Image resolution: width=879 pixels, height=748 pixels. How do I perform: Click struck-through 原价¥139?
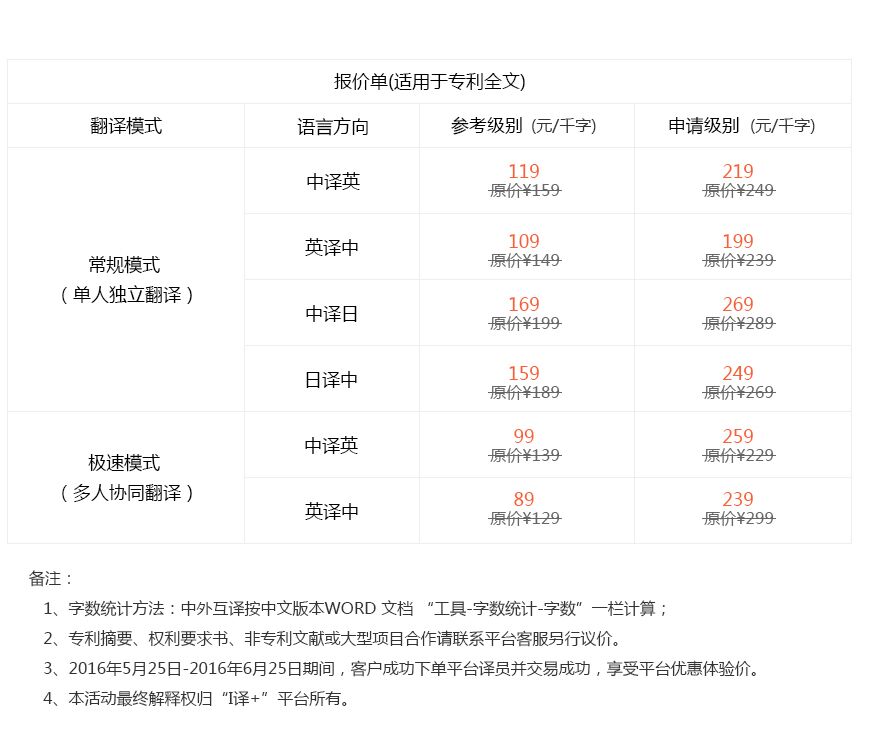(x=525, y=455)
